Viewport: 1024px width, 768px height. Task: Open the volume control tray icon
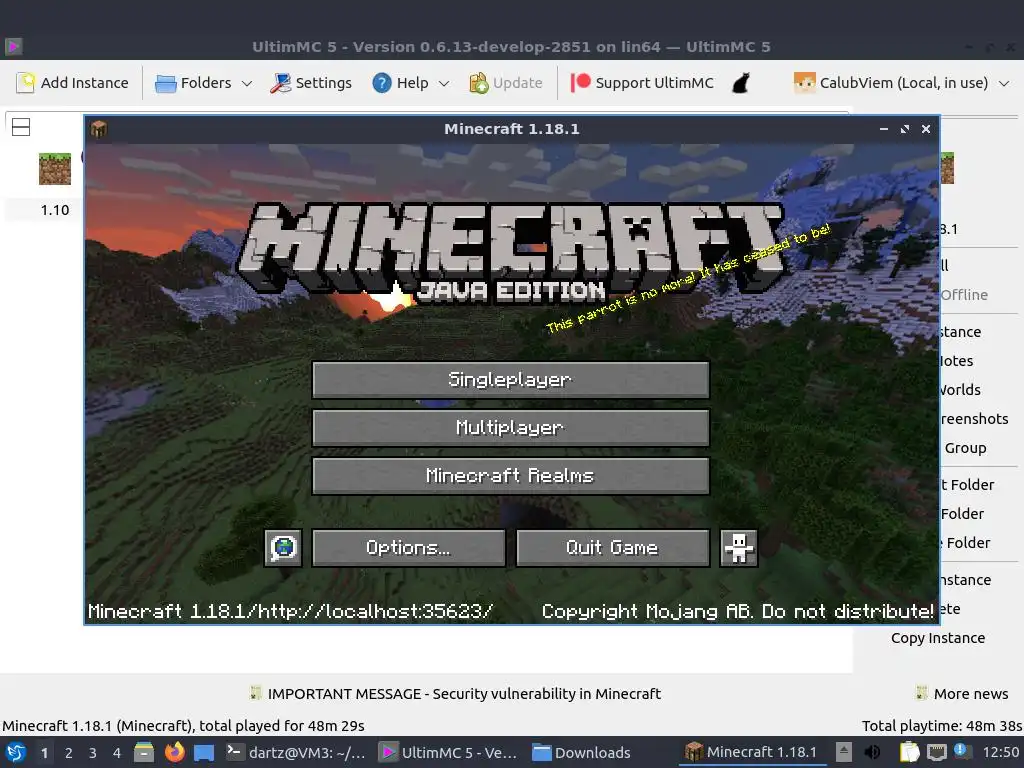pos(872,752)
